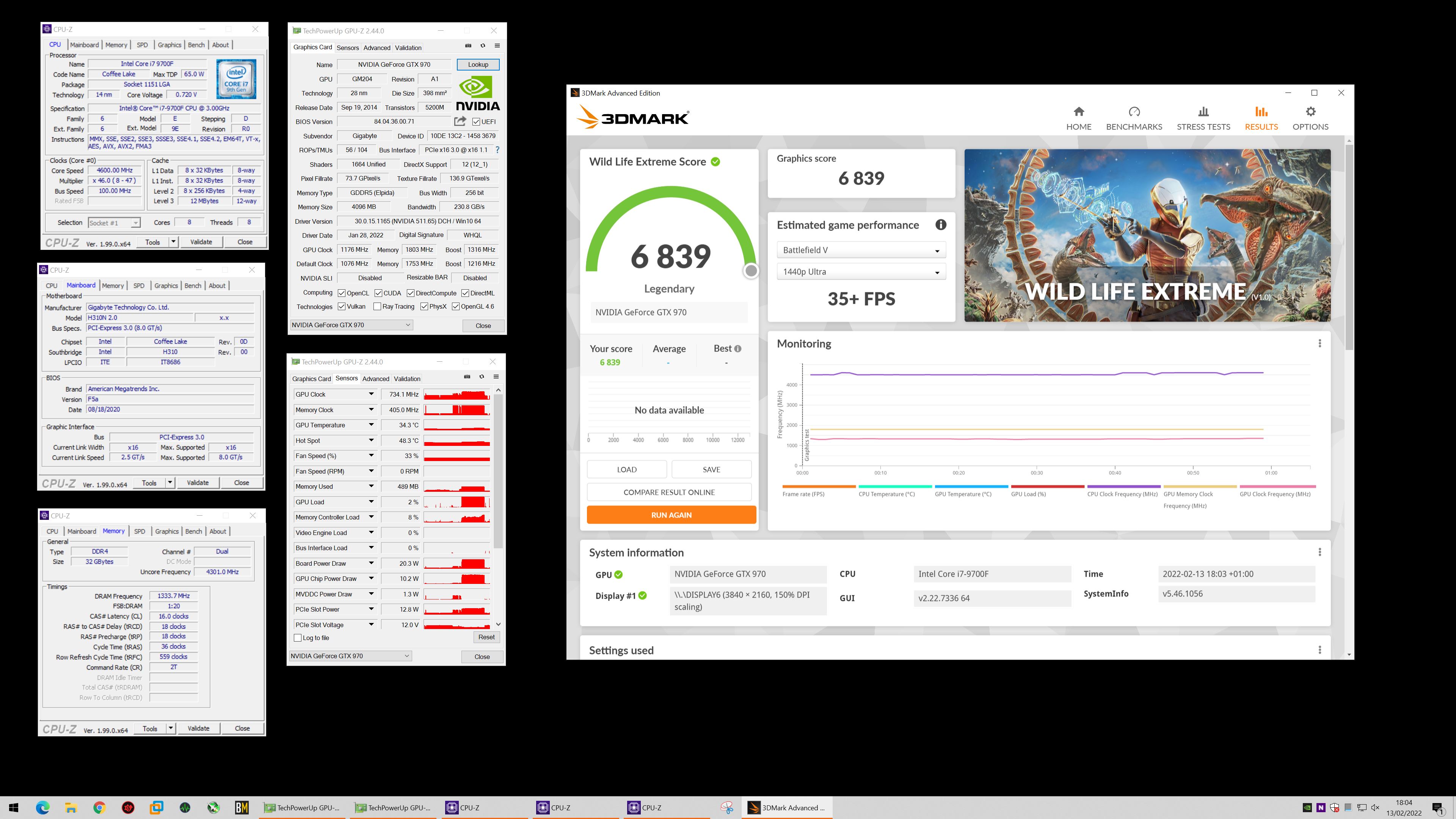Viewport: 1456px width, 819px height.
Task: Open the System information three-dot menu
Action: click(x=1319, y=552)
